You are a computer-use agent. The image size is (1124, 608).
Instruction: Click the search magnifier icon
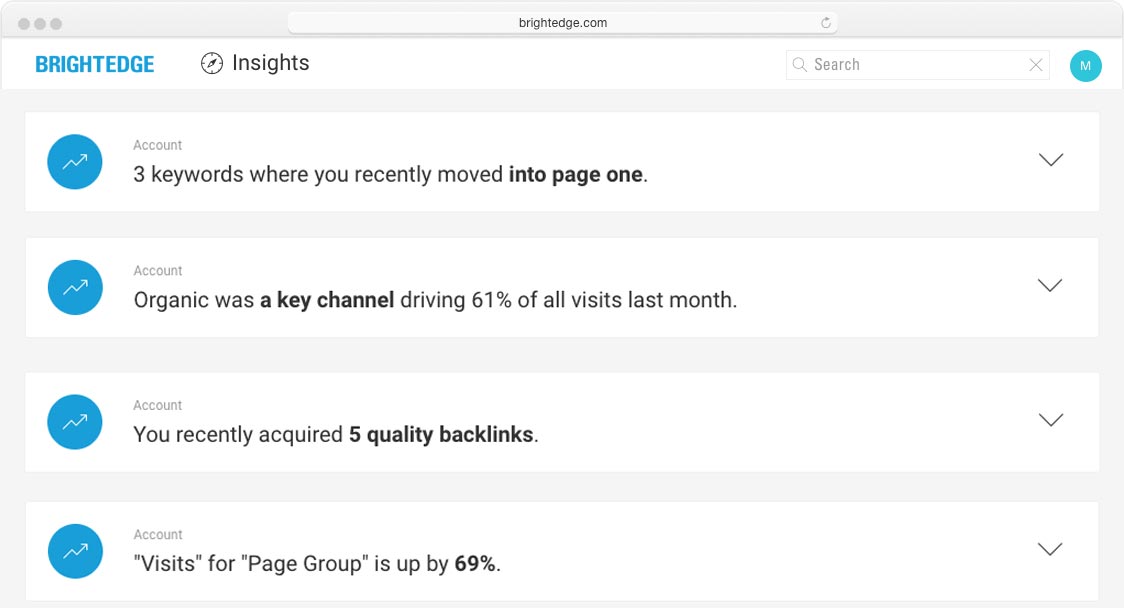pyautogui.click(x=800, y=65)
